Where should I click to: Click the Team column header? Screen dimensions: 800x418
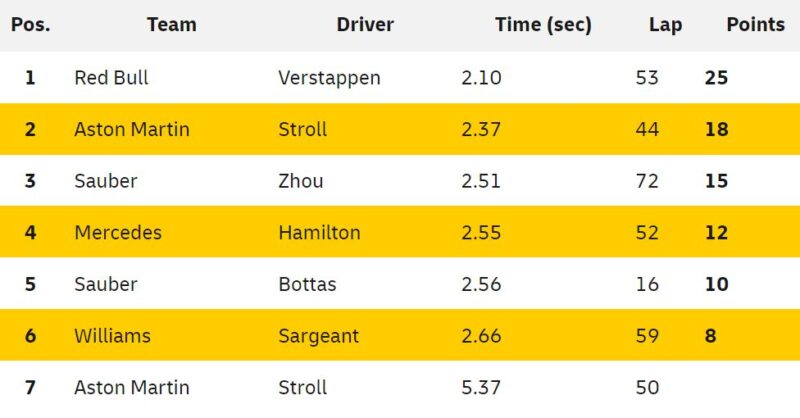171,25
